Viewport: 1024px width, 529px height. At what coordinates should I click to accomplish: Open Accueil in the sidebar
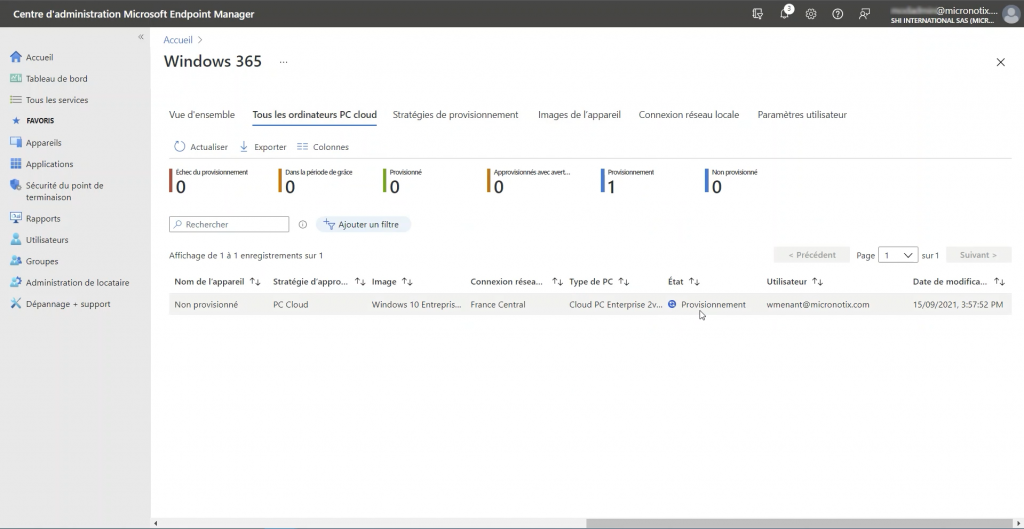(x=39, y=57)
